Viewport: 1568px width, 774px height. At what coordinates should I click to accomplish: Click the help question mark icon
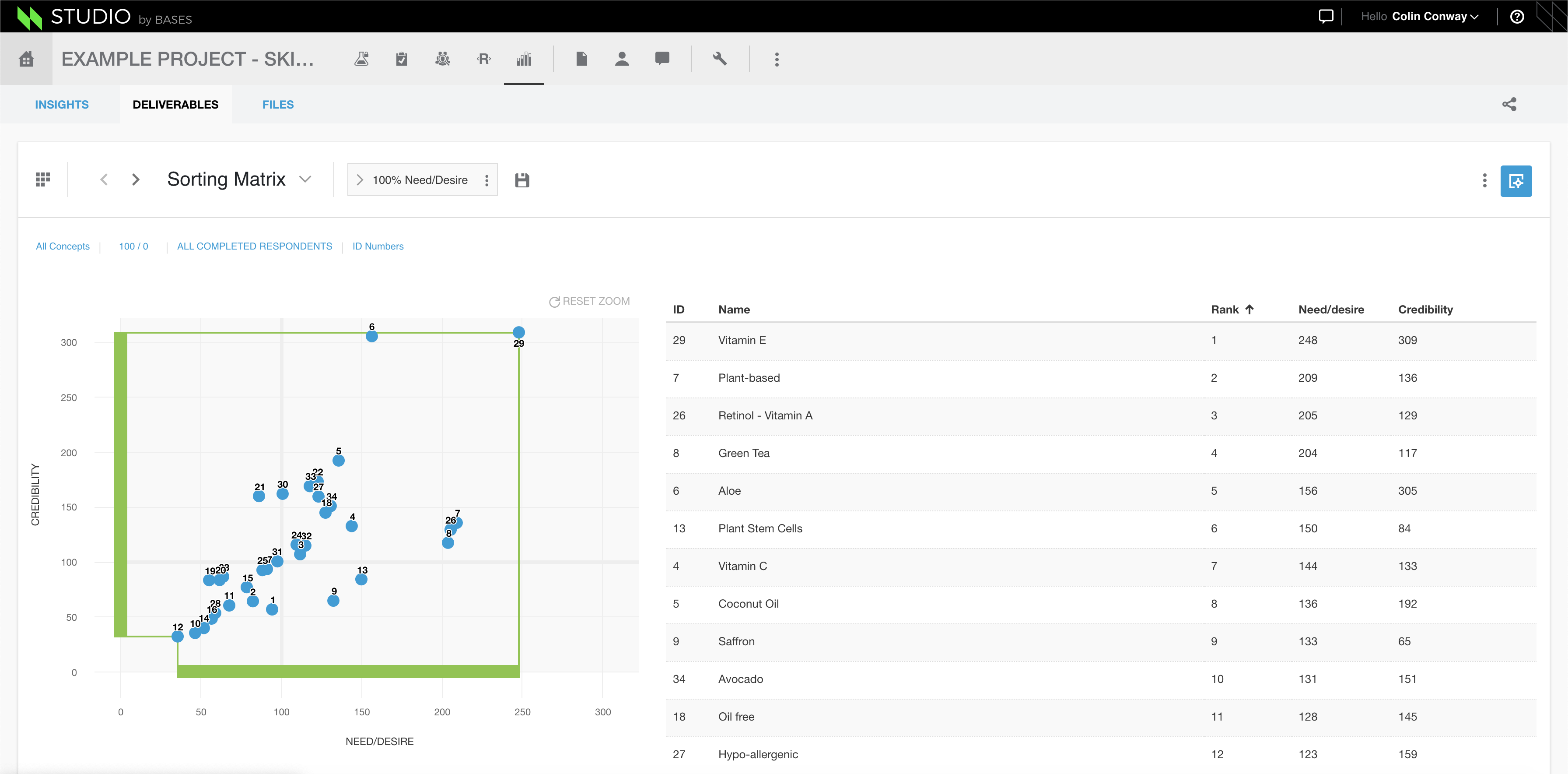coord(1517,16)
